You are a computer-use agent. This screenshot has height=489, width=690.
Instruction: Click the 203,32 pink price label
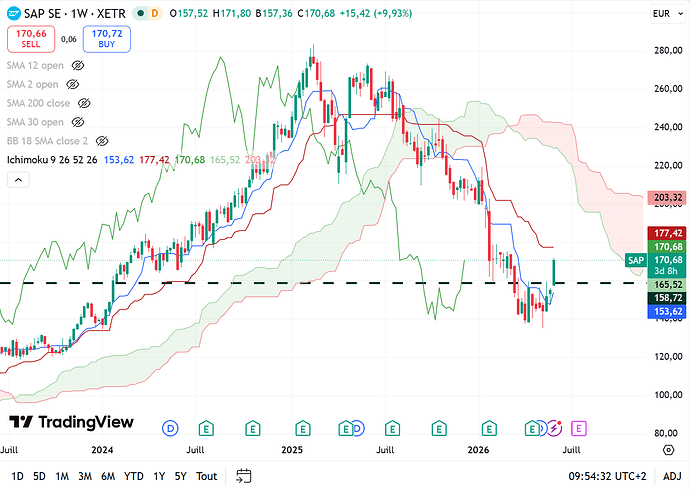[x=667, y=197]
